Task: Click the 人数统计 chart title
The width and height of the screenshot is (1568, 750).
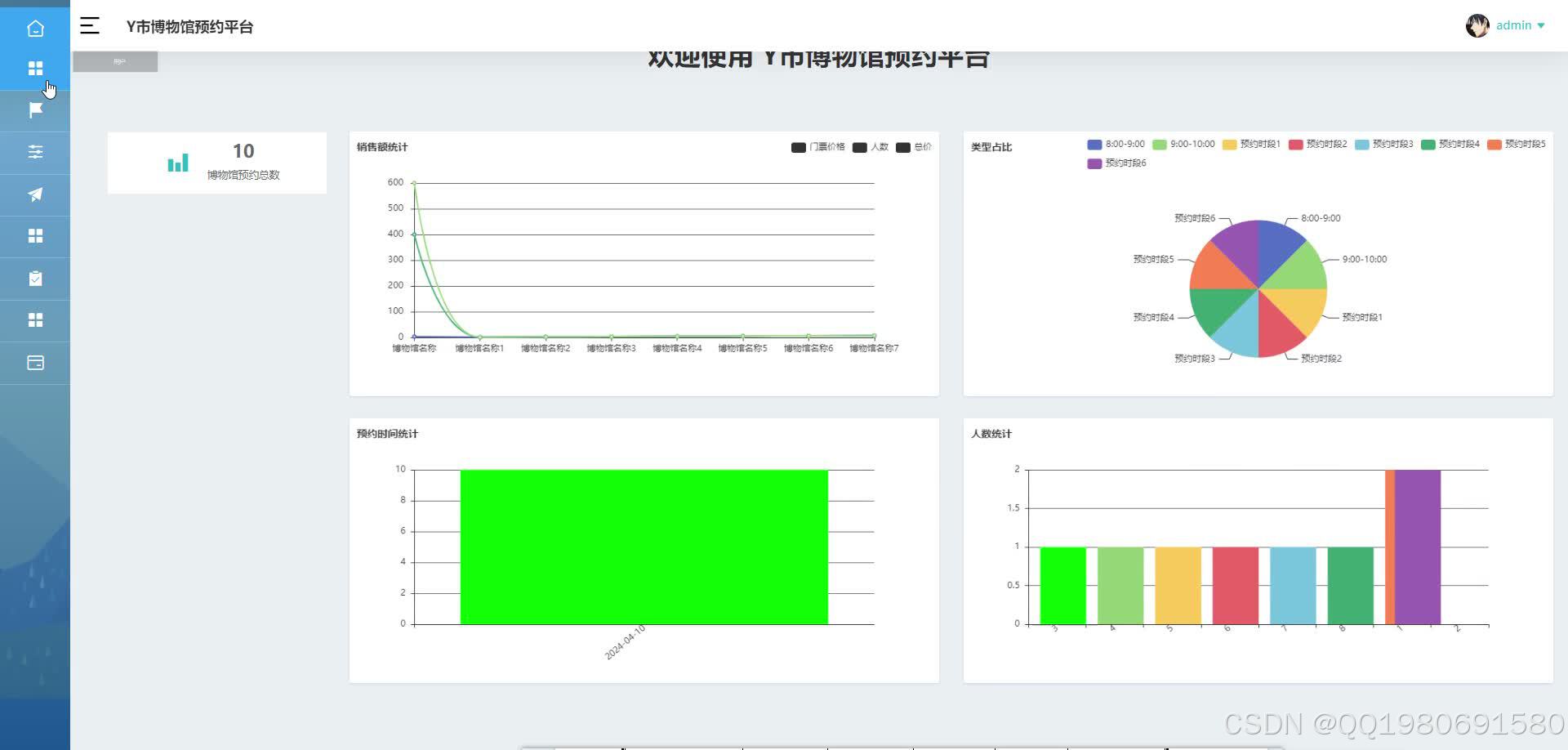Action: tap(991, 434)
